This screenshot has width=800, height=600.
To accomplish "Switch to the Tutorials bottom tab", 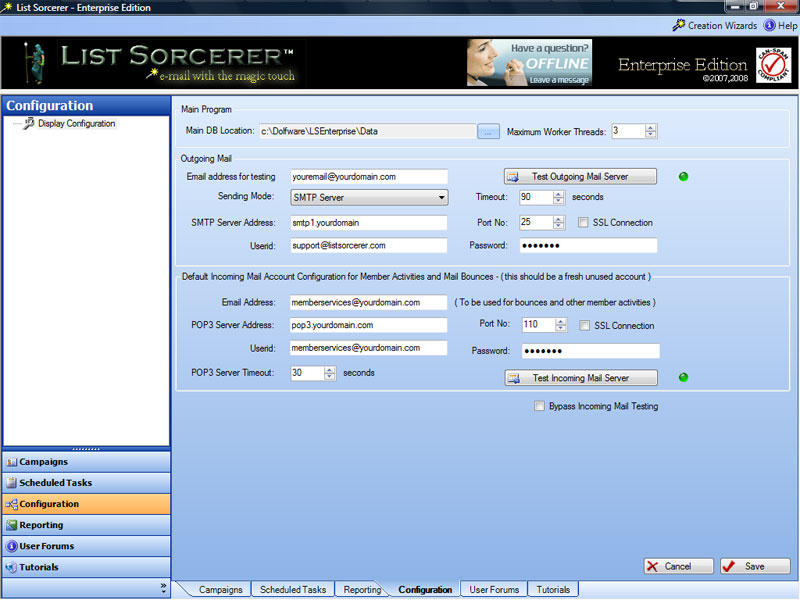I will click(553, 589).
